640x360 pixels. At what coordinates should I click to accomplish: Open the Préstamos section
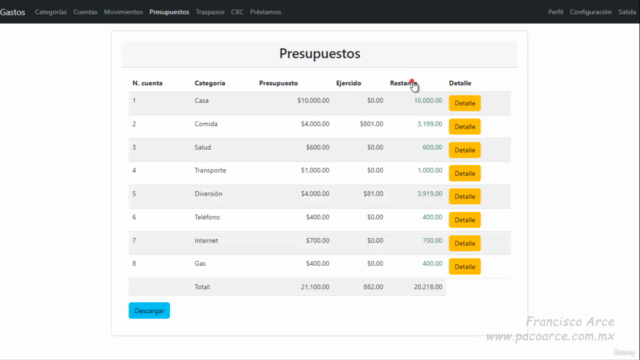click(x=265, y=12)
